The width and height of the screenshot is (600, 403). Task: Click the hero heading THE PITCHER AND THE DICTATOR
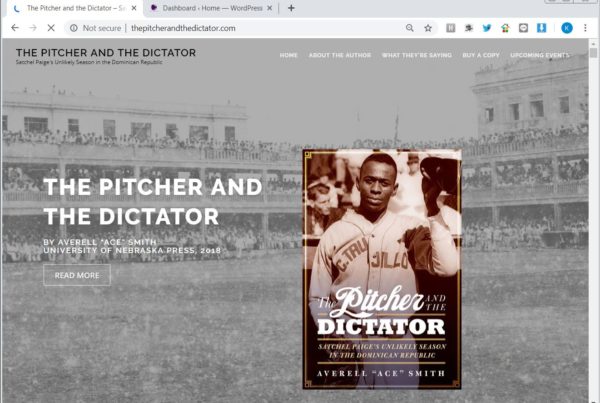click(153, 202)
